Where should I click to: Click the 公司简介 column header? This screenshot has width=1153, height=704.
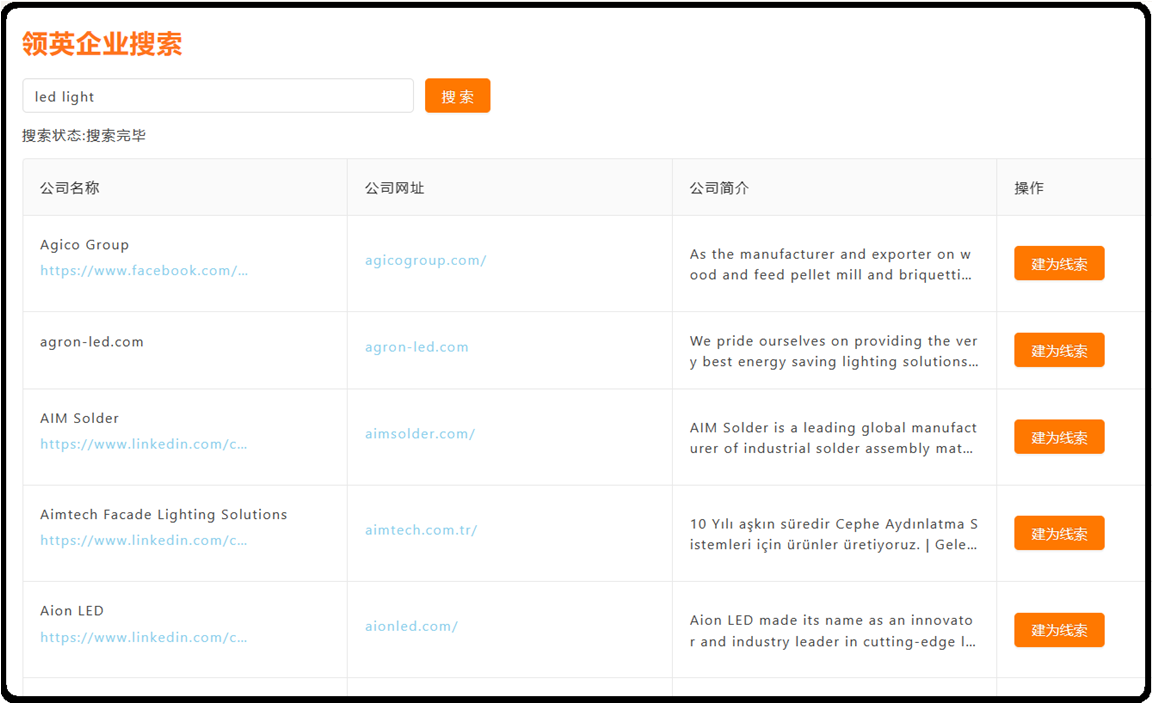(x=719, y=188)
